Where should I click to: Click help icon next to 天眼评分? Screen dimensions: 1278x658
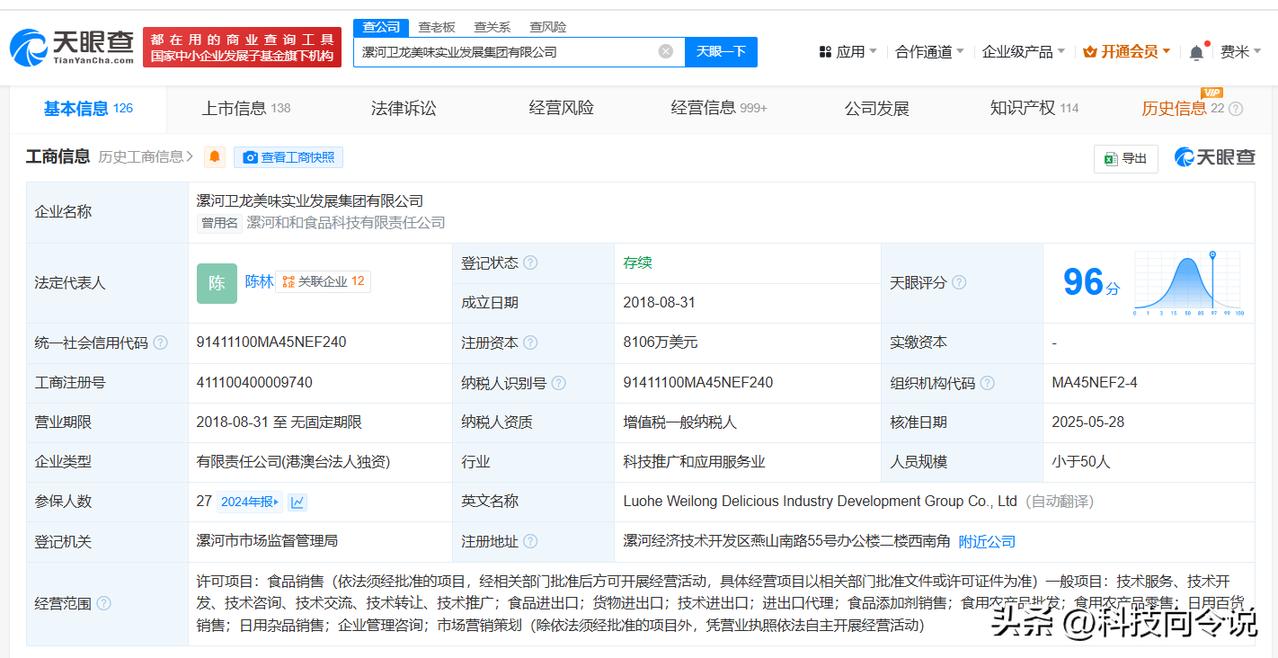(959, 283)
